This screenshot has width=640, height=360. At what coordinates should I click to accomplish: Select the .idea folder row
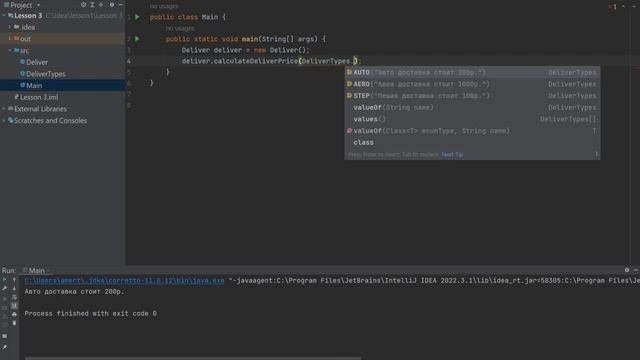coord(62,27)
